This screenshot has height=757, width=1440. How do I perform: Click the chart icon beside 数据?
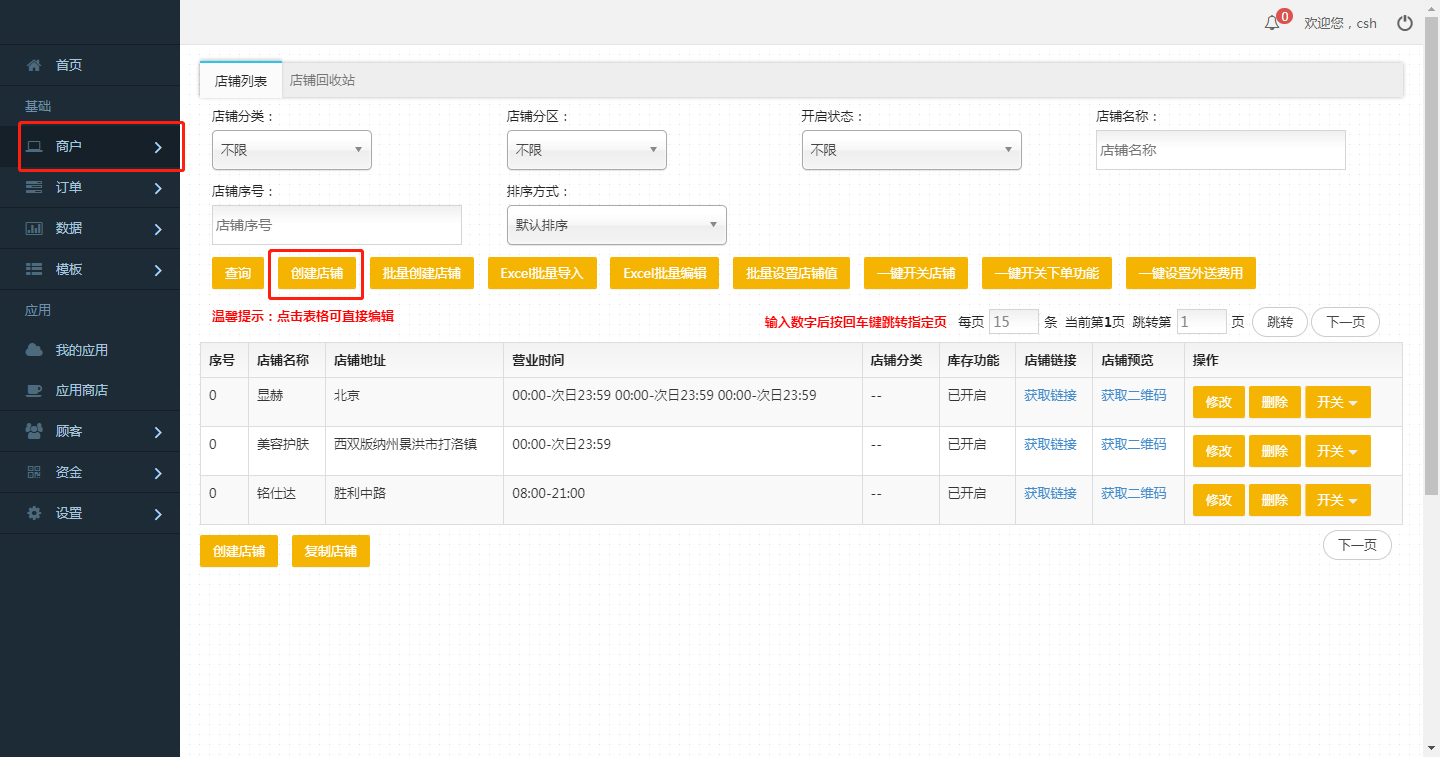[34, 228]
